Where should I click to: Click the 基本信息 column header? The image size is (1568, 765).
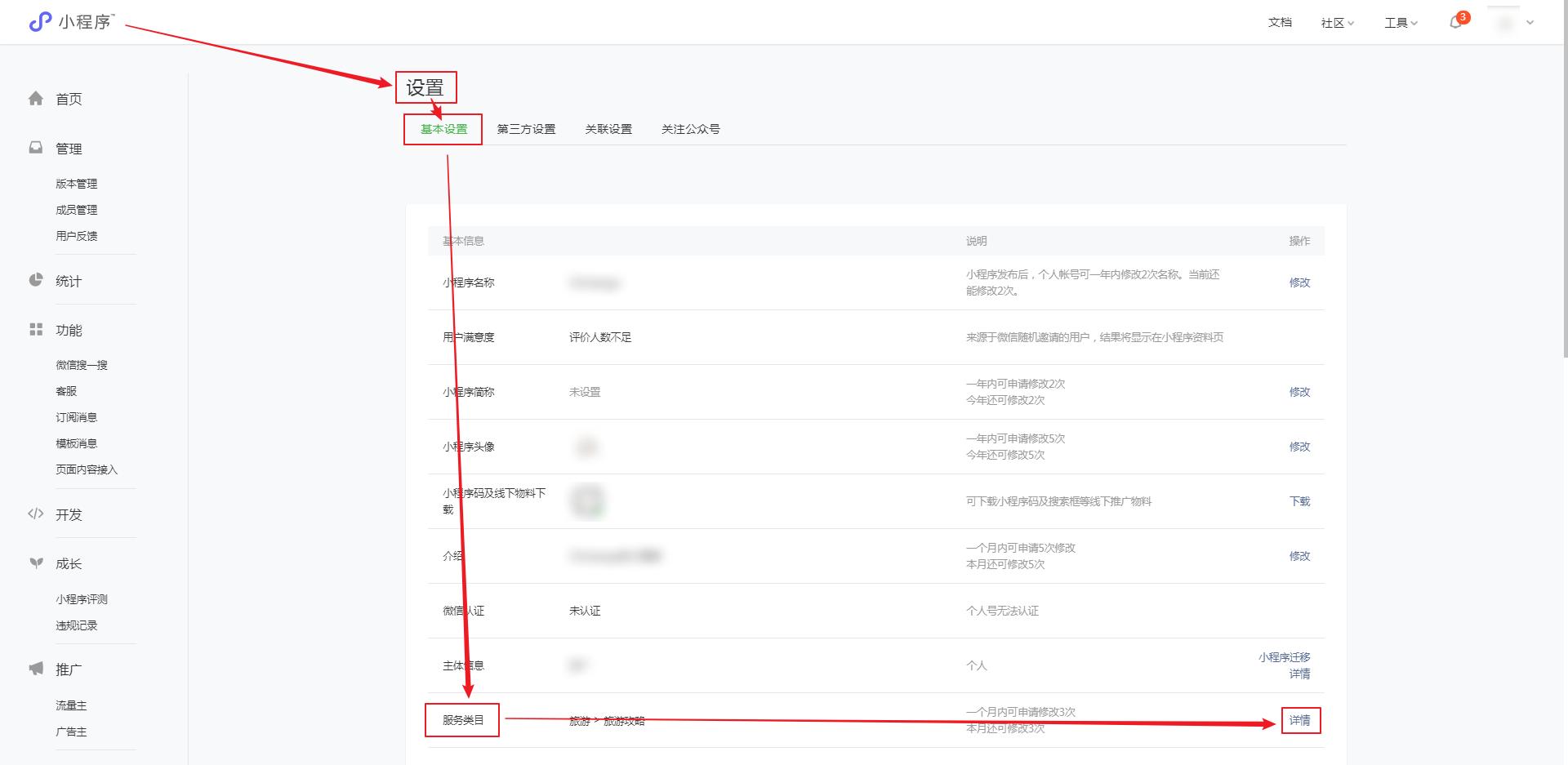pos(463,241)
